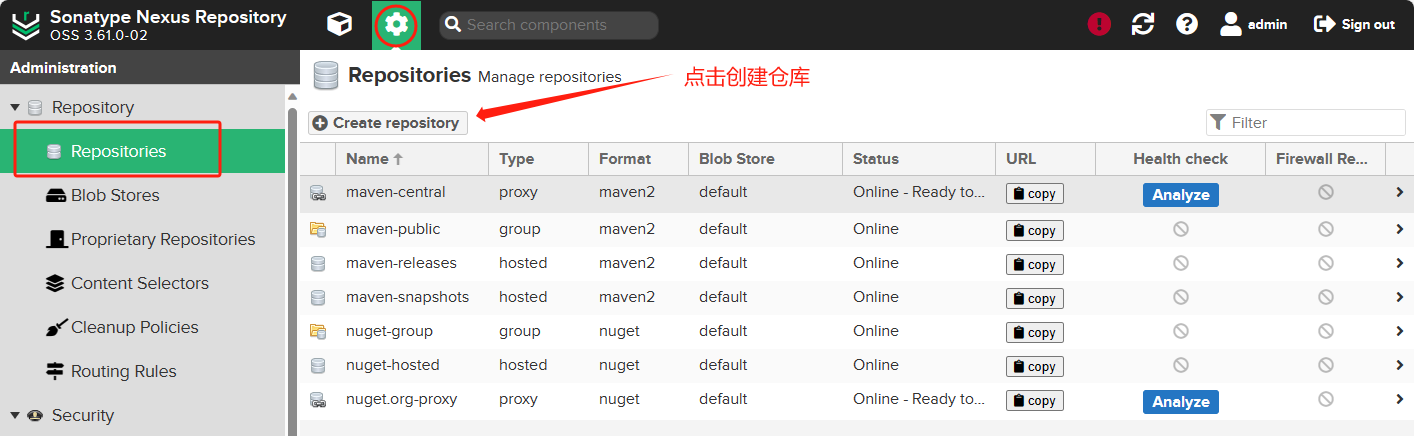The width and height of the screenshot is (1414, 436).
Task: Open maven-releases details chevron
Action: click(1400, 263)
